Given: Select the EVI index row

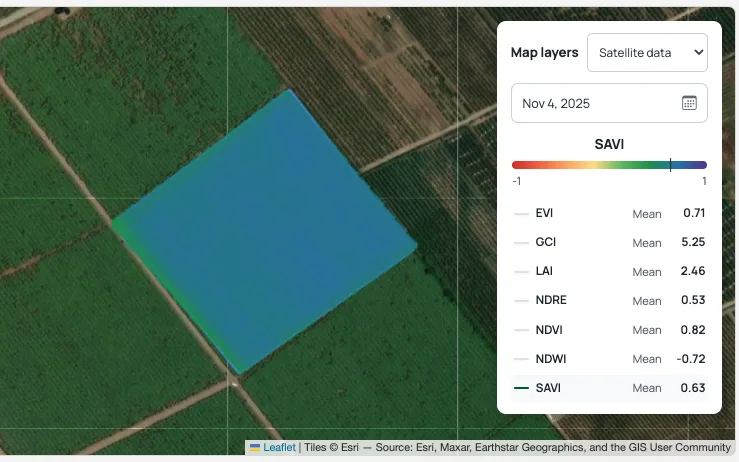Looking at the screenshot, I should point(609,213).
